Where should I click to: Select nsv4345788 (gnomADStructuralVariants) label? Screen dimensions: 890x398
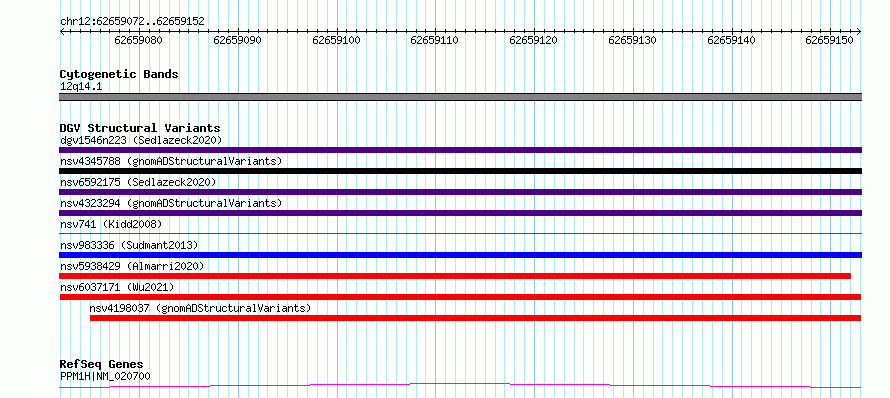coord(171,161)
